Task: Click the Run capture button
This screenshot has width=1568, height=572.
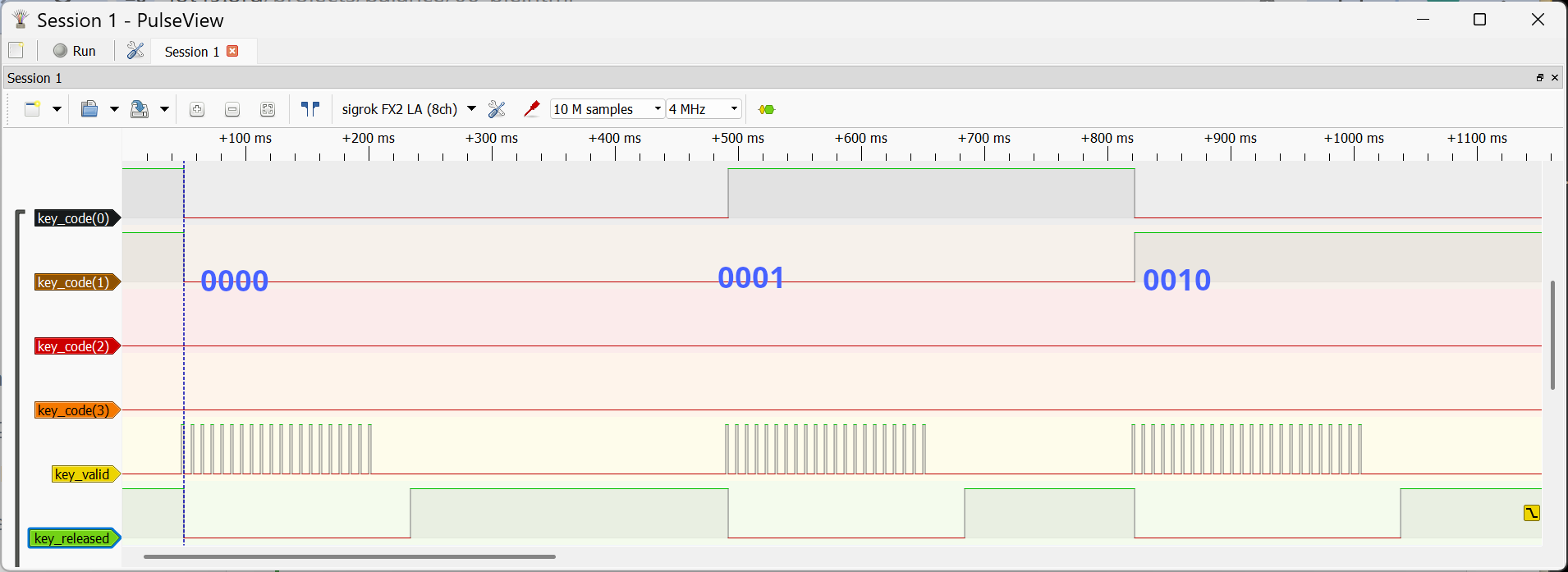Action: click(75, 51)
